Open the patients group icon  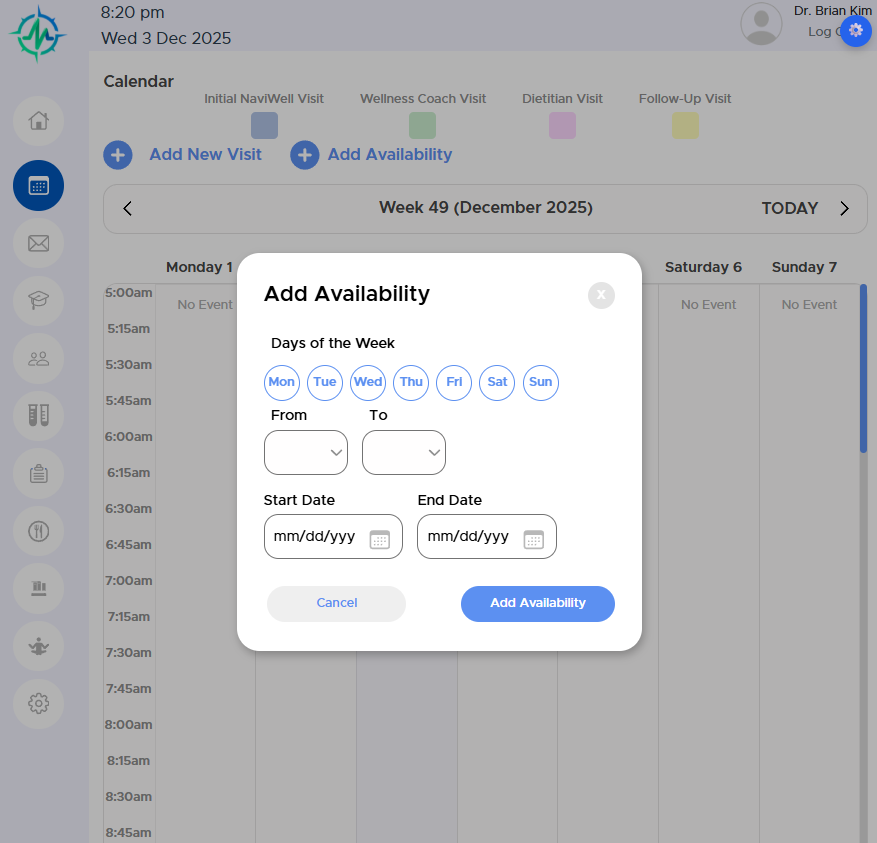tap(38, 358)
